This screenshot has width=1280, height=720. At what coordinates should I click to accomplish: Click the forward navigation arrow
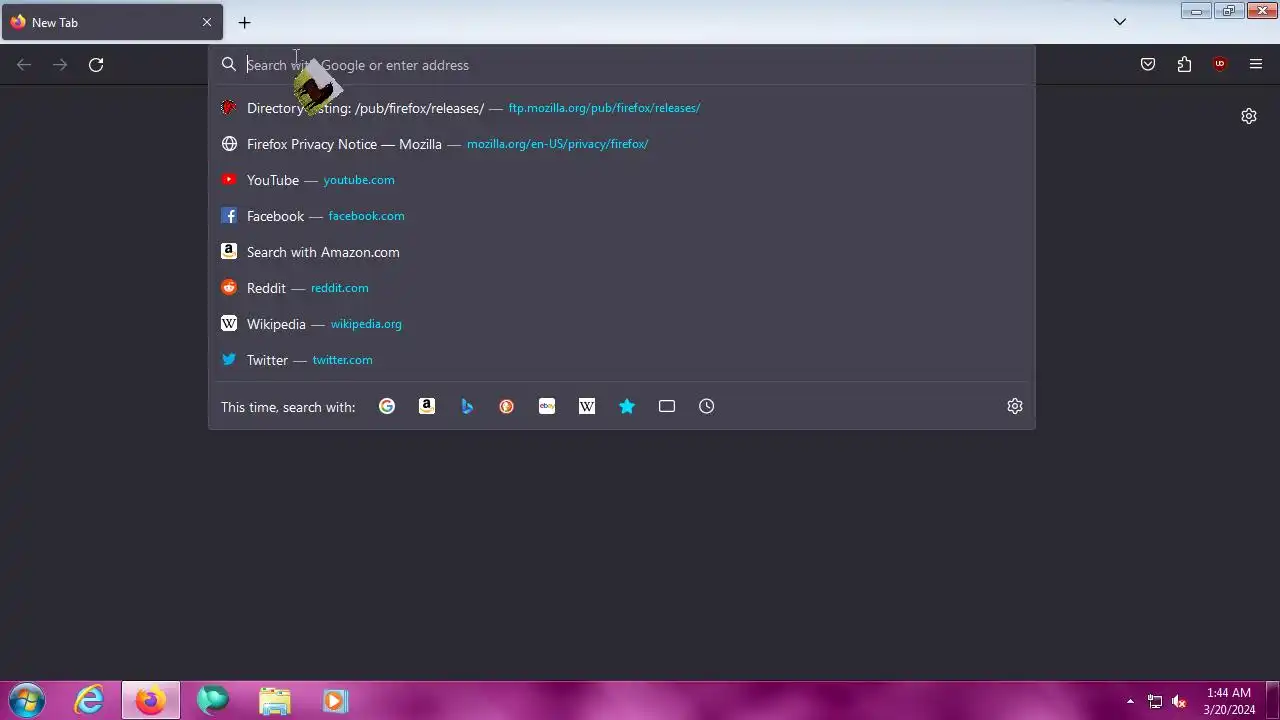[60, 65]
